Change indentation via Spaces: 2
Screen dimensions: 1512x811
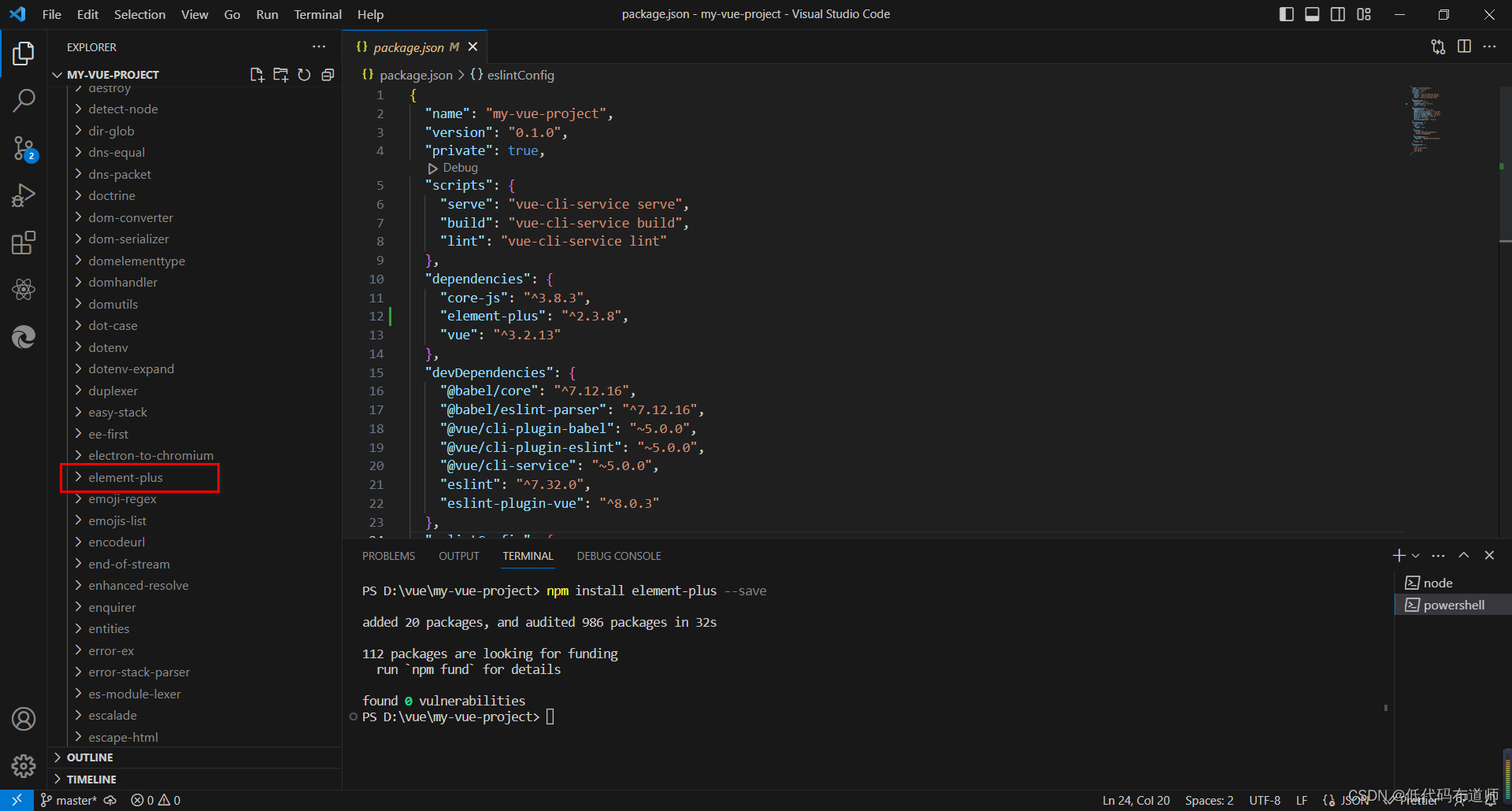1209,800
